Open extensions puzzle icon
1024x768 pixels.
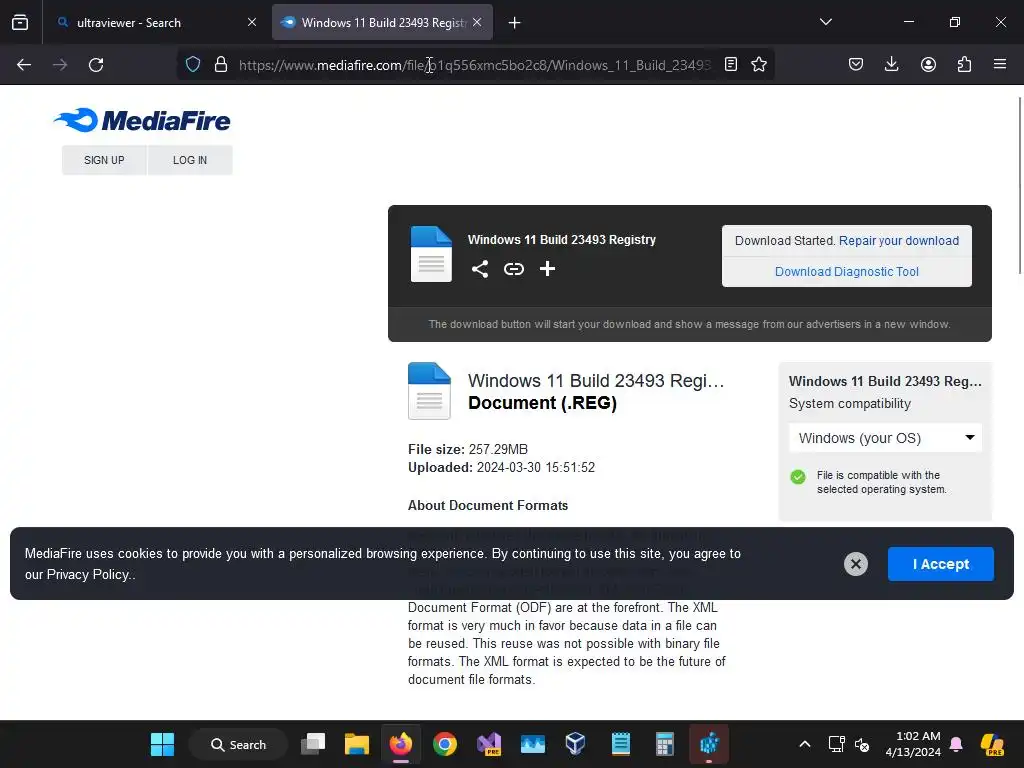(x=964, y=65)
